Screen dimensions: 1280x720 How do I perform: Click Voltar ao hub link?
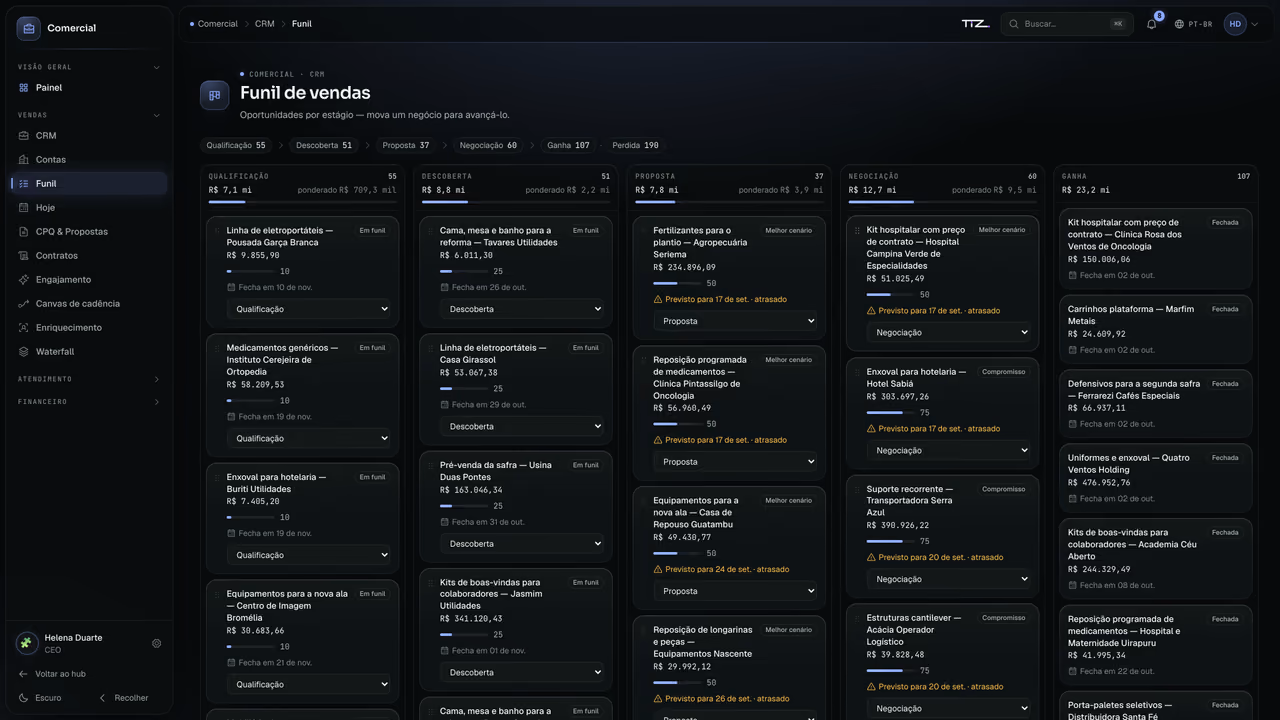(60, 674)
